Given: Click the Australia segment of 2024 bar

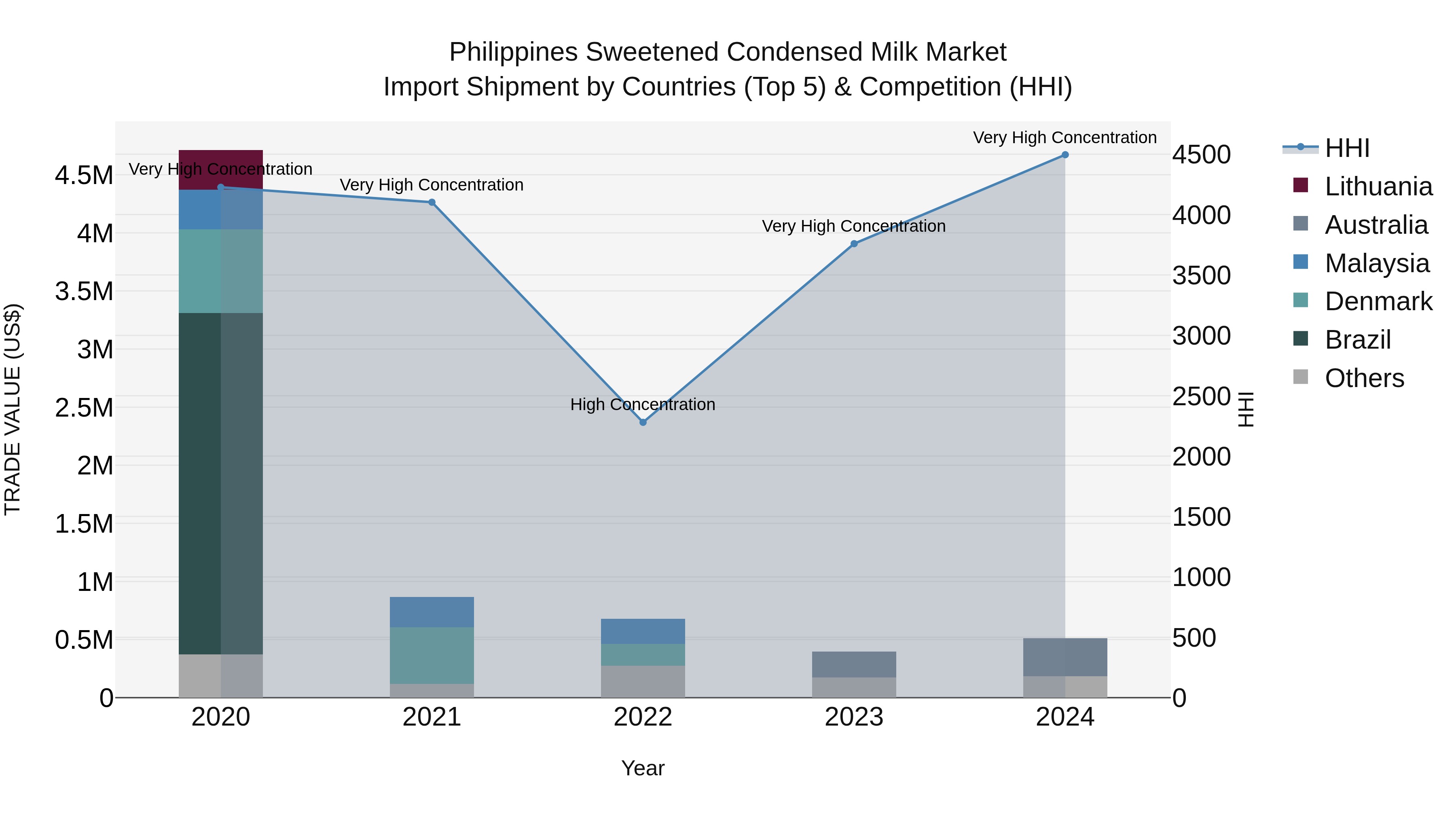Looking at the screenshot, I should click(1065, 657).
